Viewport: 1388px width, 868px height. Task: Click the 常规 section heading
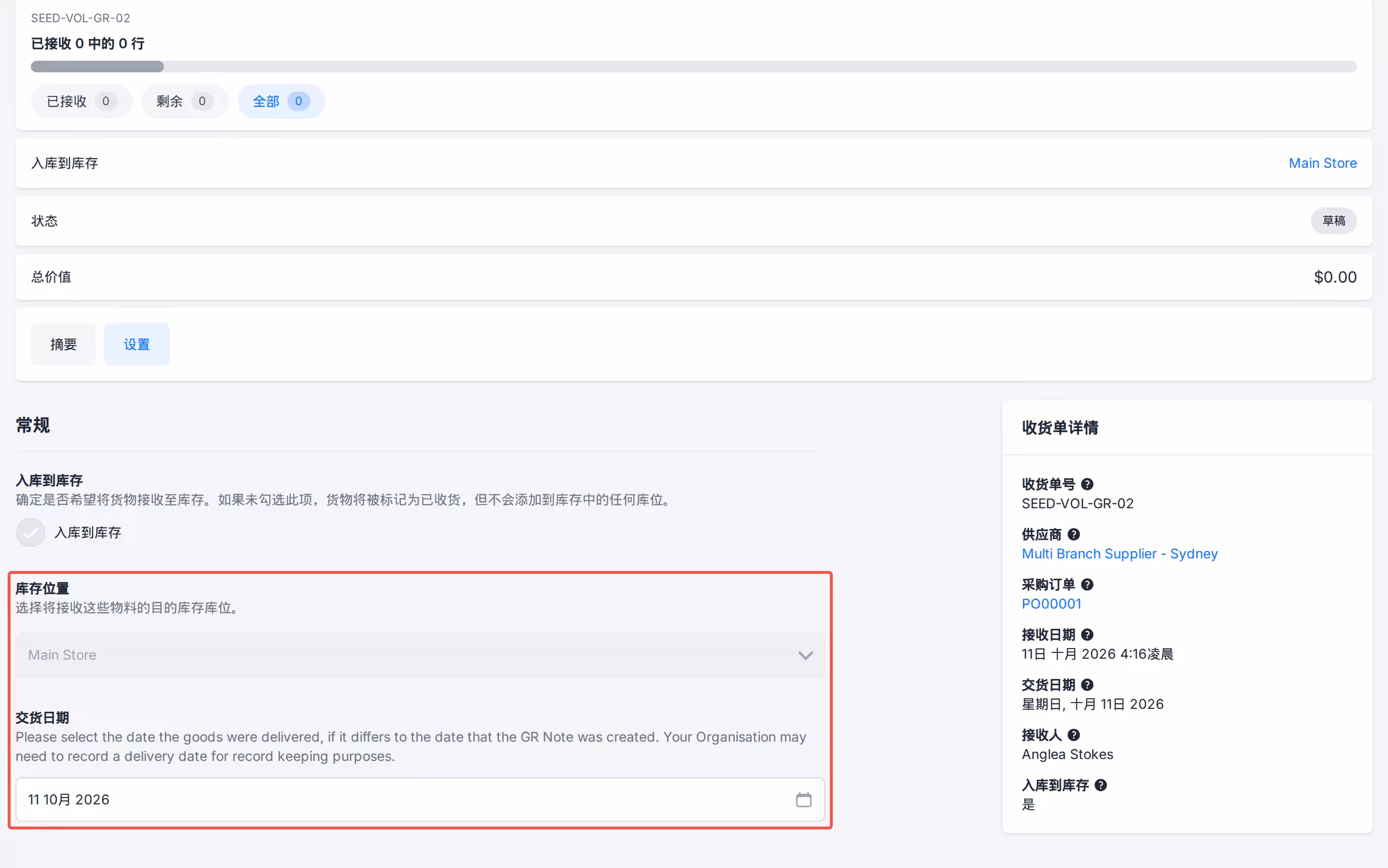pos(33,425)
